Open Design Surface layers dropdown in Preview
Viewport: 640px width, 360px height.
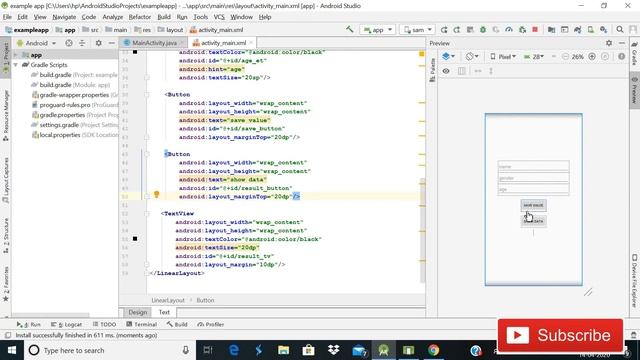[x=449, y=56]
